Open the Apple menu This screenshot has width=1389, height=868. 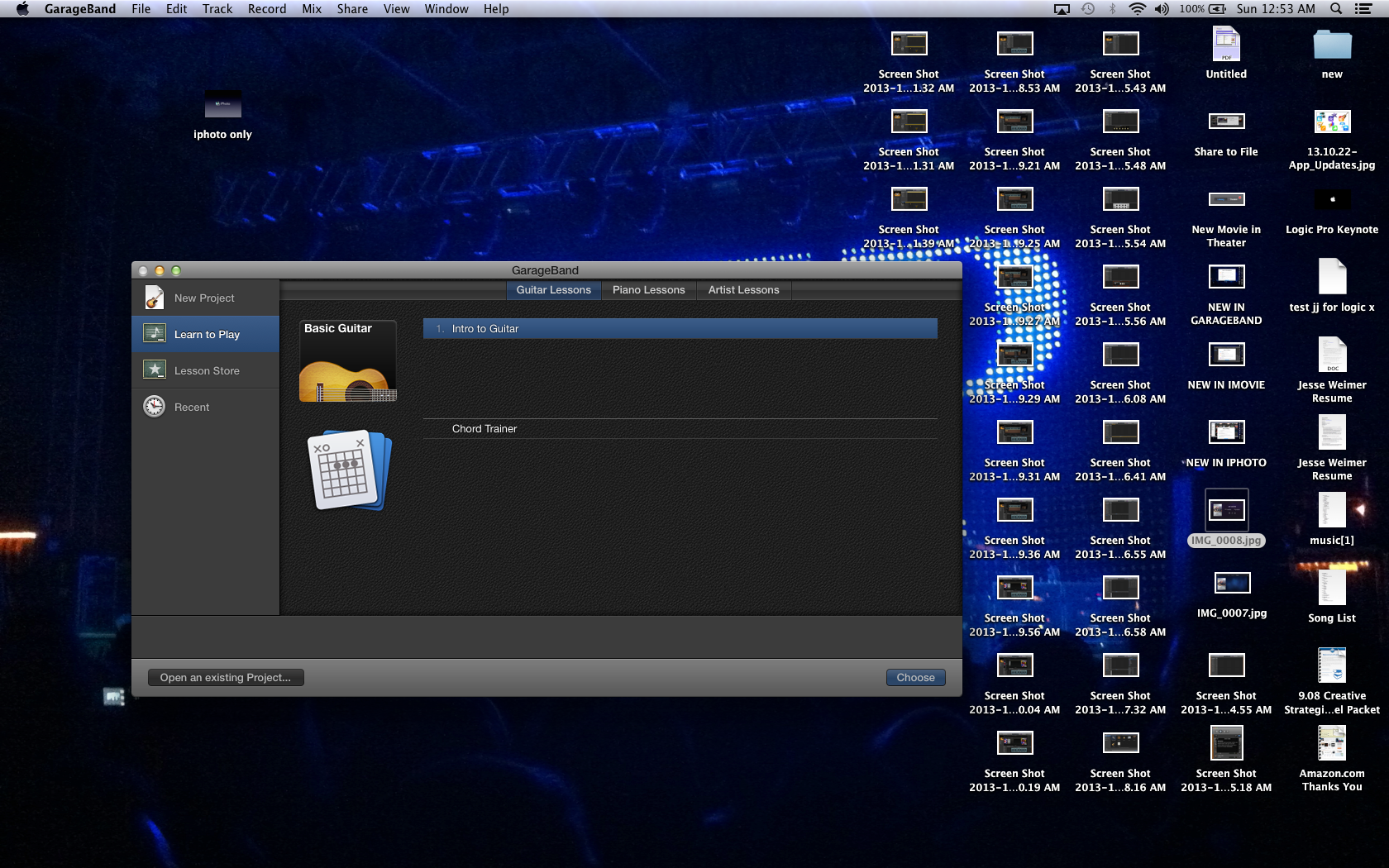pos(22,9)
